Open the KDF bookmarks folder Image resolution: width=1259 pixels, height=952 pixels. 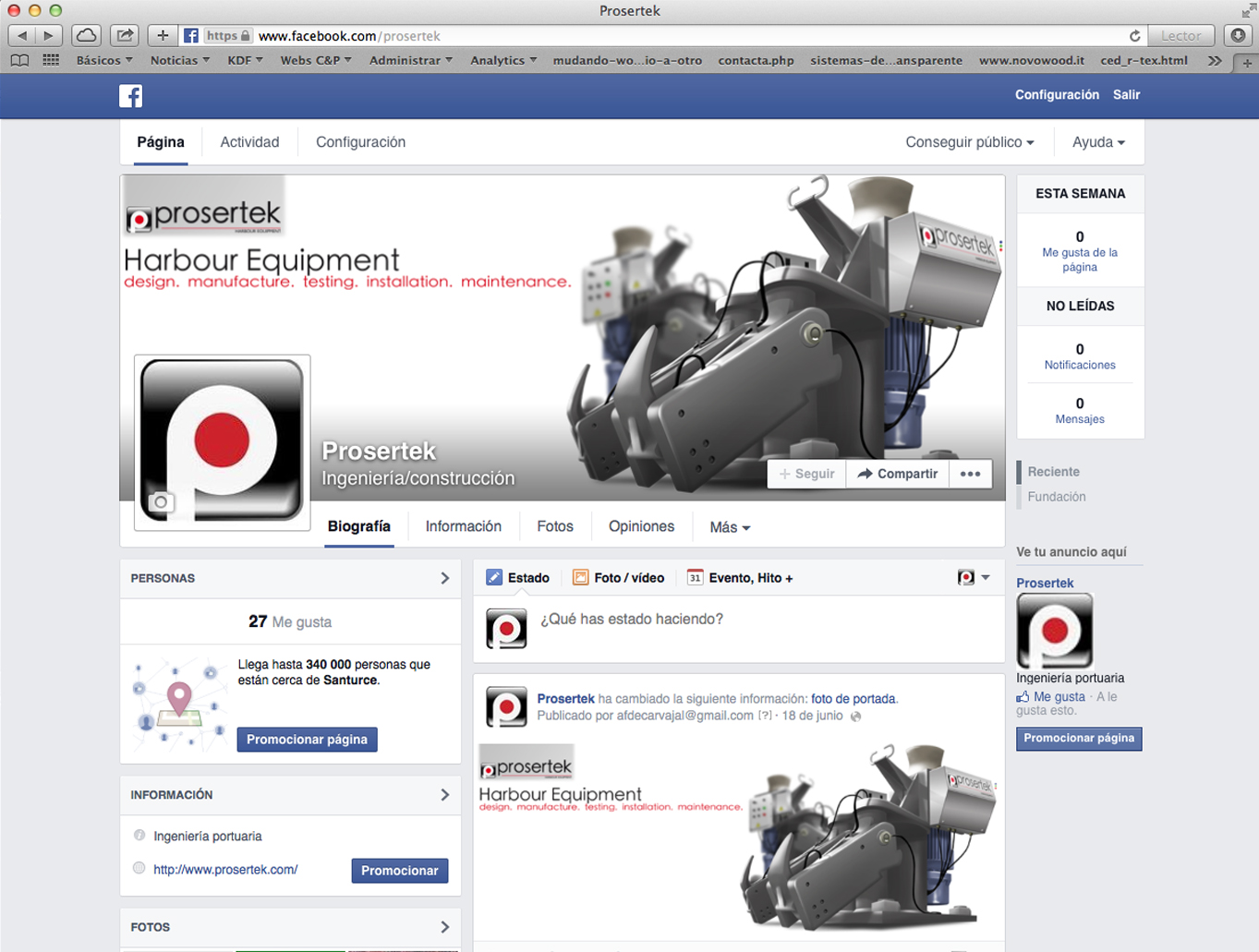245,60
